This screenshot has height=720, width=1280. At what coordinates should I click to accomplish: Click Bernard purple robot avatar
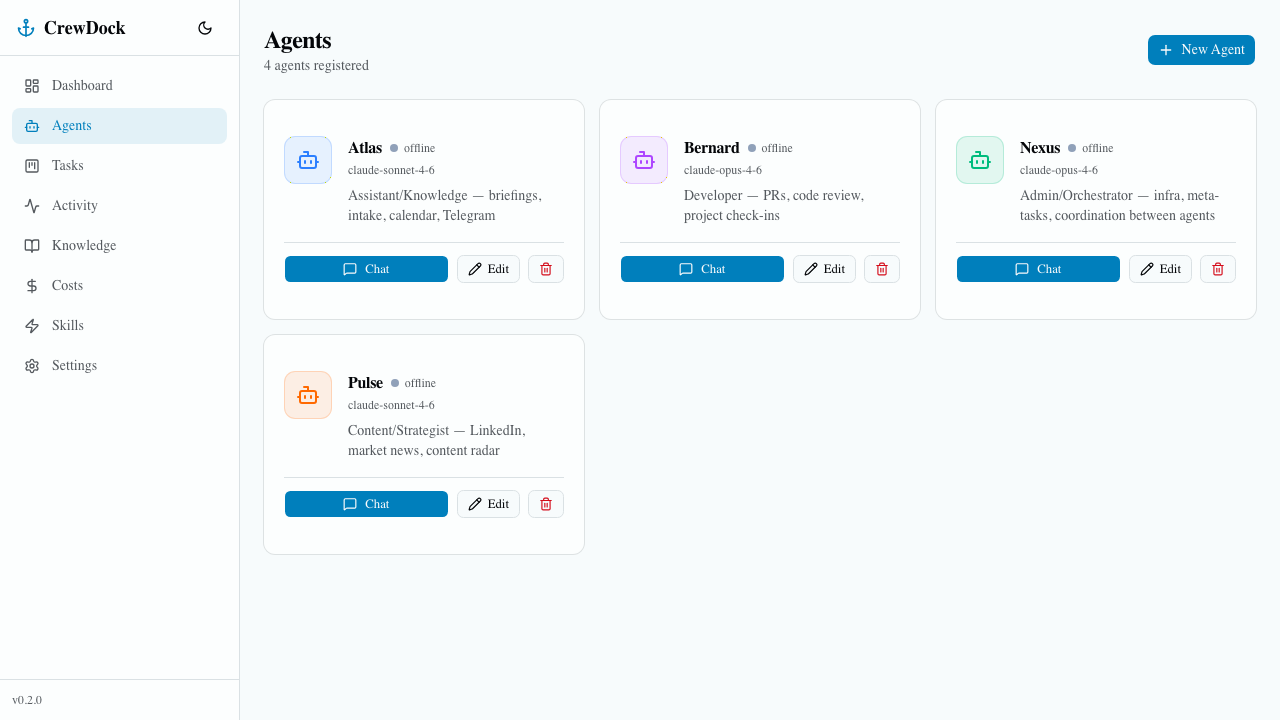(x=644, y=160)
